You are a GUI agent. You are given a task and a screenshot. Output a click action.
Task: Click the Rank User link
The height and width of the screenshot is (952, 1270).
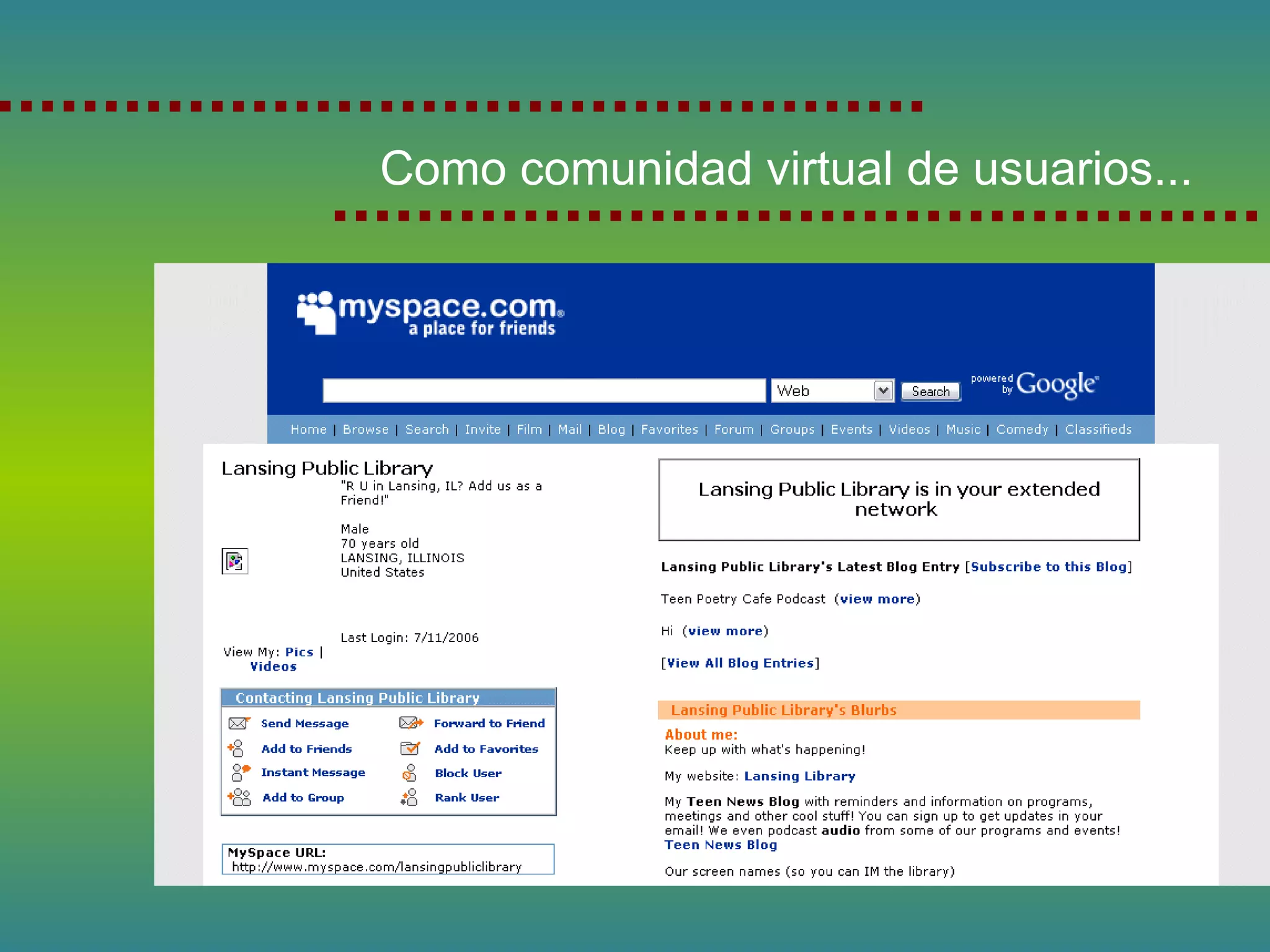467,798
